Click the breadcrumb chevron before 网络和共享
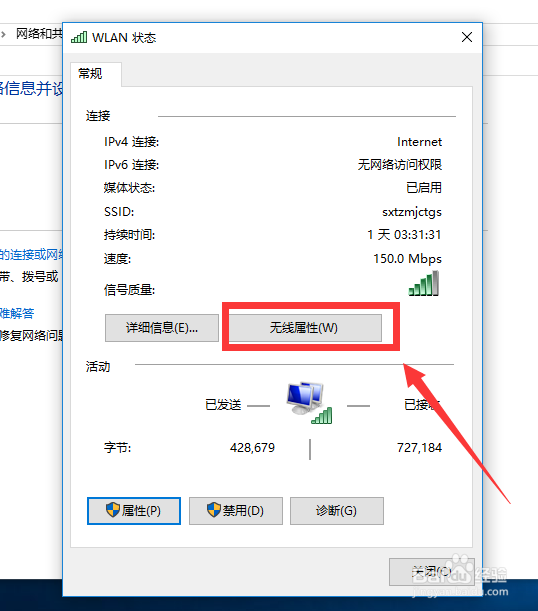 click(x=4, y=34)
